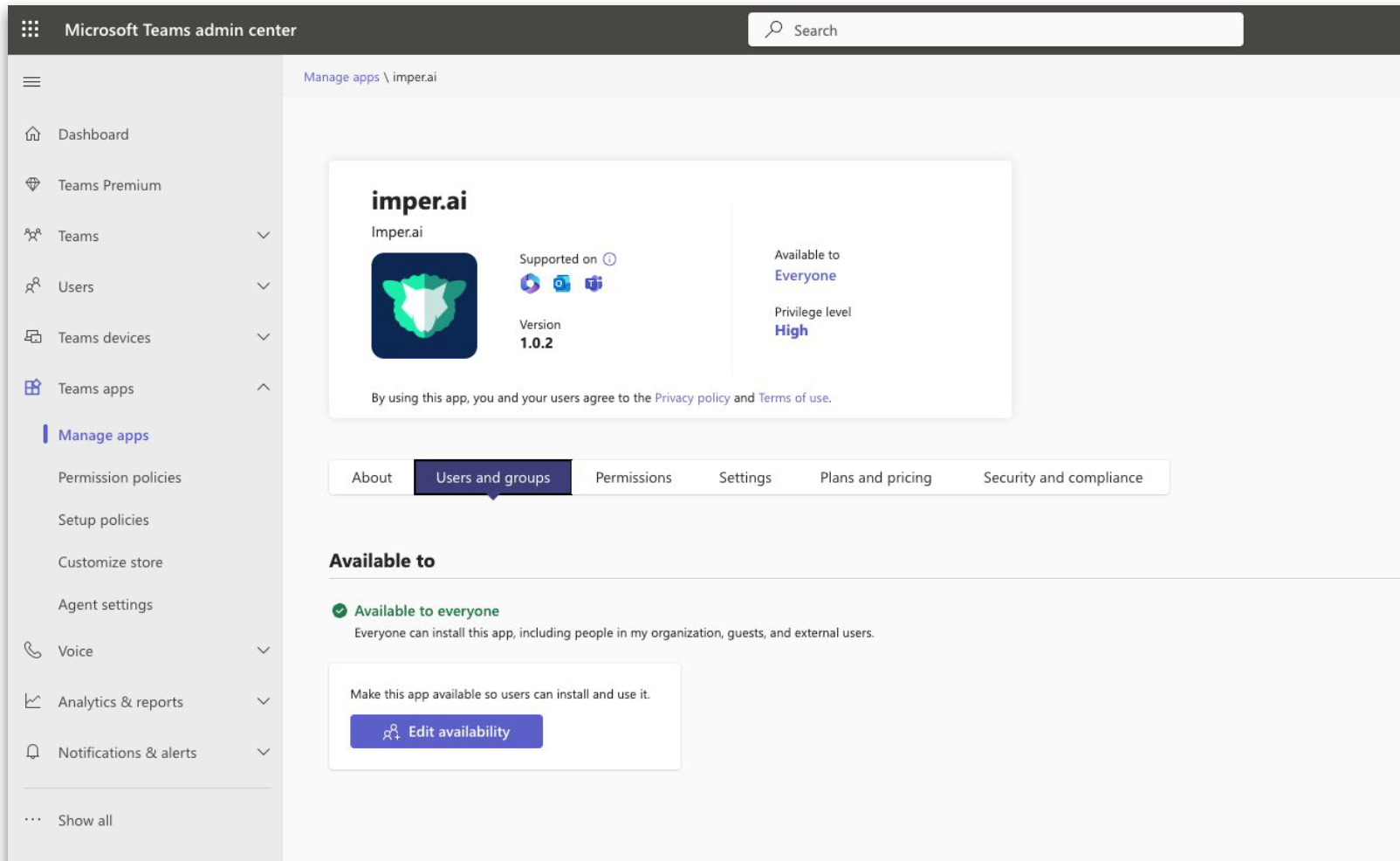
Task: Open Manage apps in sidebar
Action: [104, 435]
